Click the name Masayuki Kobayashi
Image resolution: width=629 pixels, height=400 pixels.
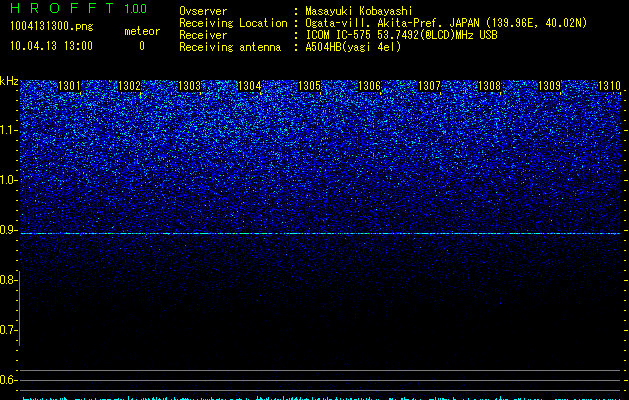[359, 11]
